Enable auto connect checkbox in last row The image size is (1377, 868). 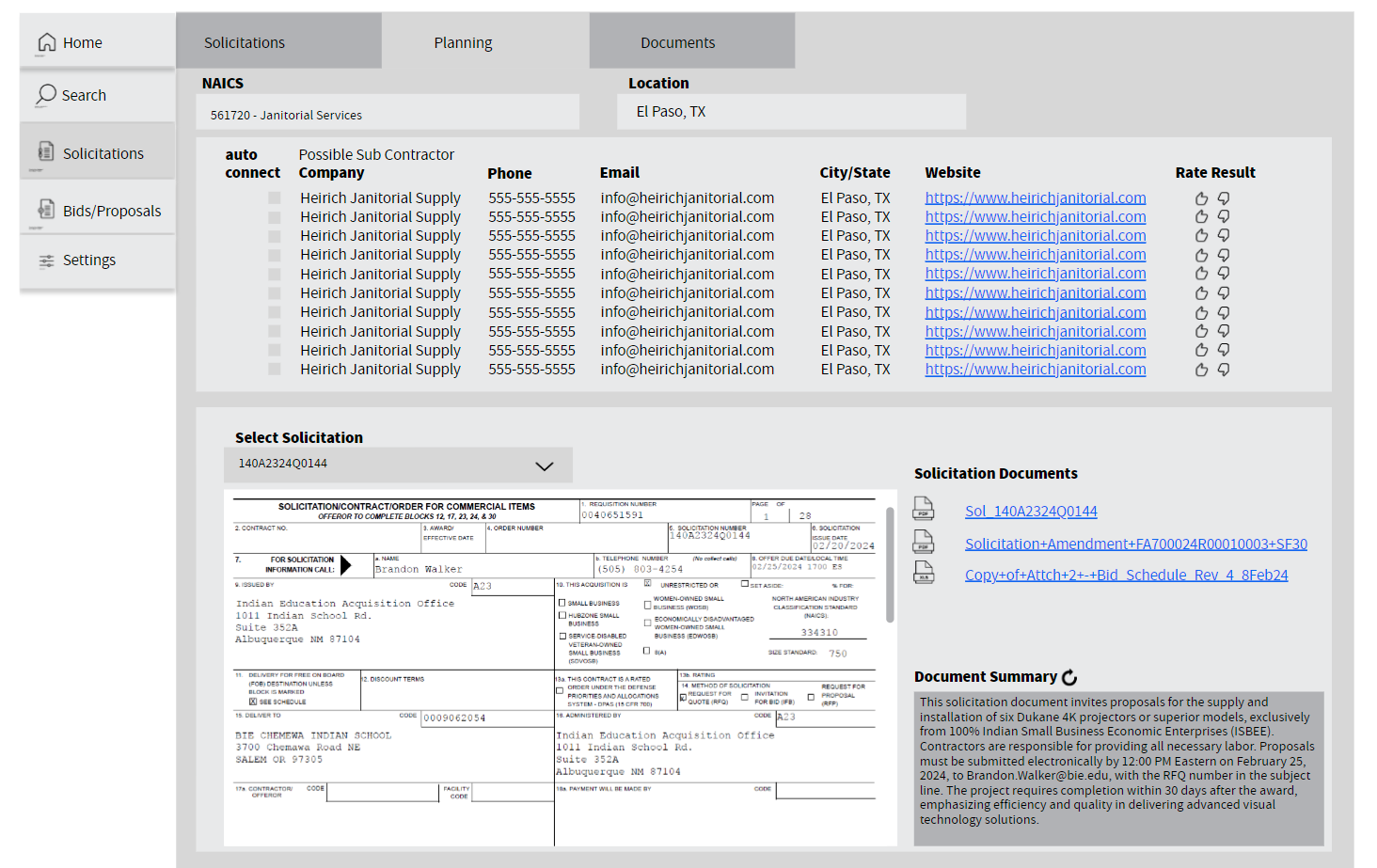(x=275, y=370)
